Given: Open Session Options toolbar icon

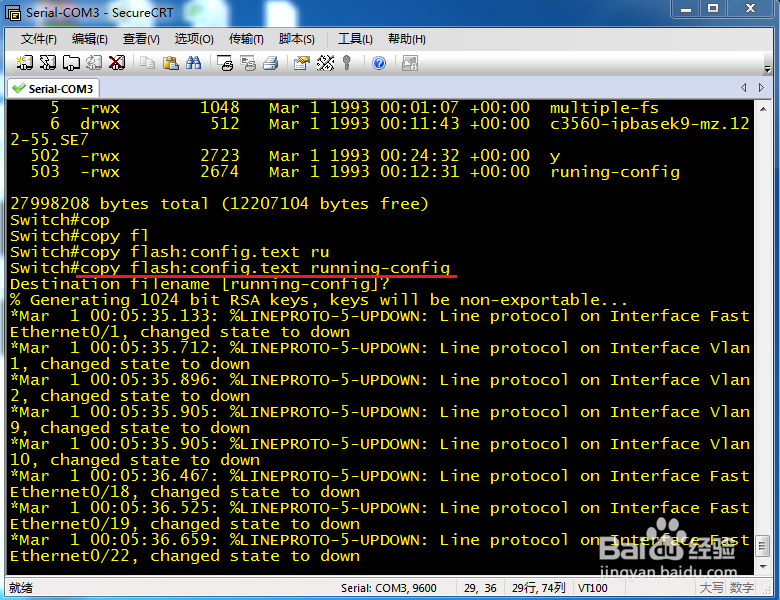Looking at the screenshot, I should pos(301,63).
